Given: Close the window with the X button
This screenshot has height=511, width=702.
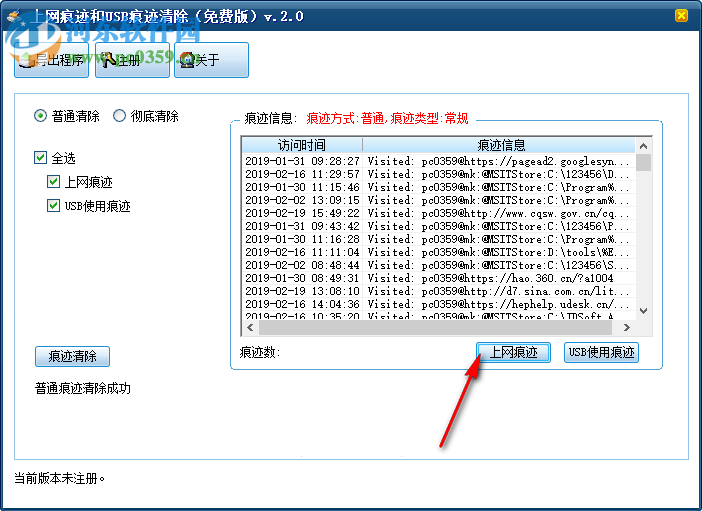Looking at the screenshot, I should pos(681,16).
